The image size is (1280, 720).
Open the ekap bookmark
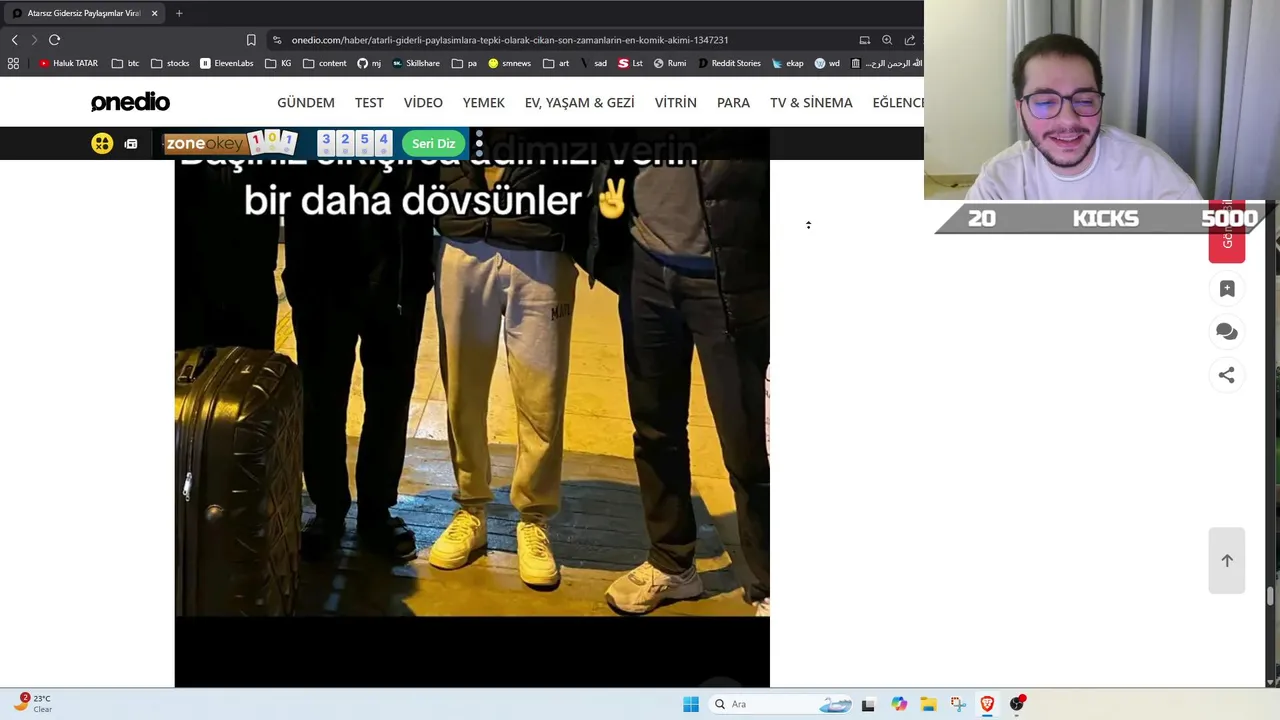pos(788,63)
